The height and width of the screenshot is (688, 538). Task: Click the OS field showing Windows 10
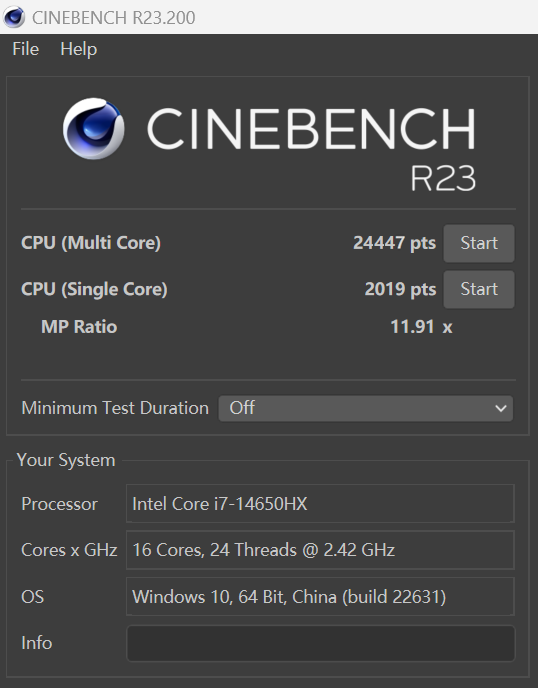pos(320,597)
